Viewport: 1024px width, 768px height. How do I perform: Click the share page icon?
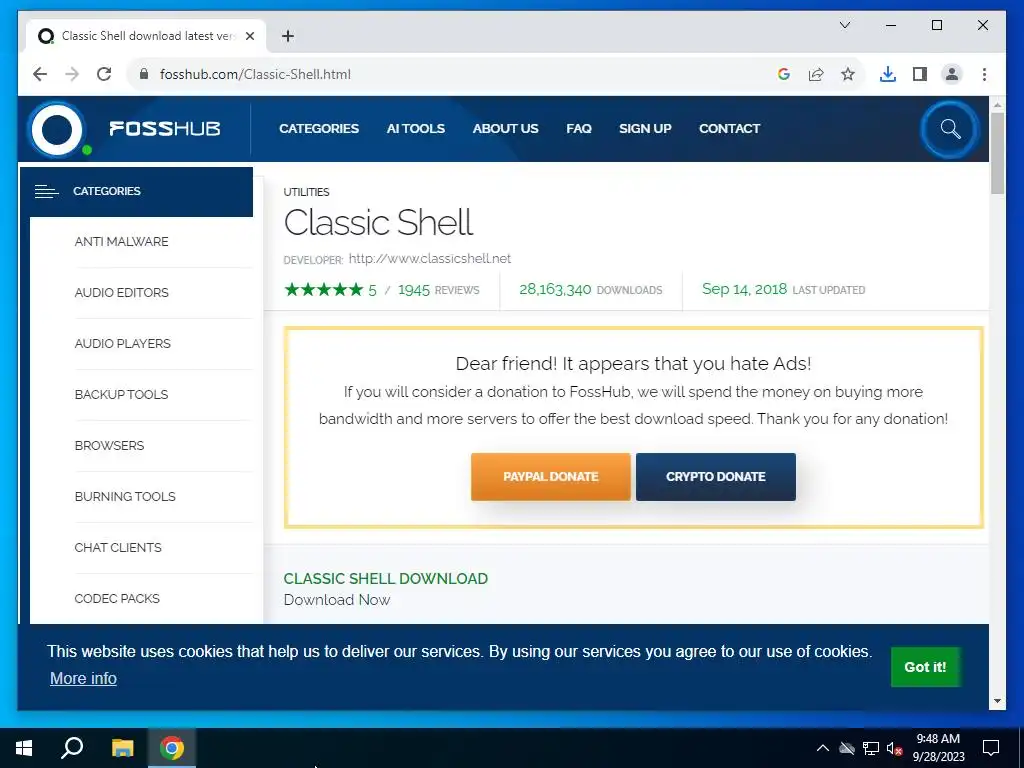pyautogui.click(x=816, y=74)
